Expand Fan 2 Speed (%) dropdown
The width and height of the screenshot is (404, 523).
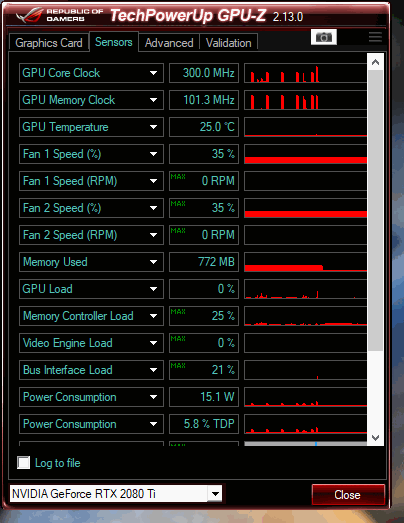[x=153, y=208]
